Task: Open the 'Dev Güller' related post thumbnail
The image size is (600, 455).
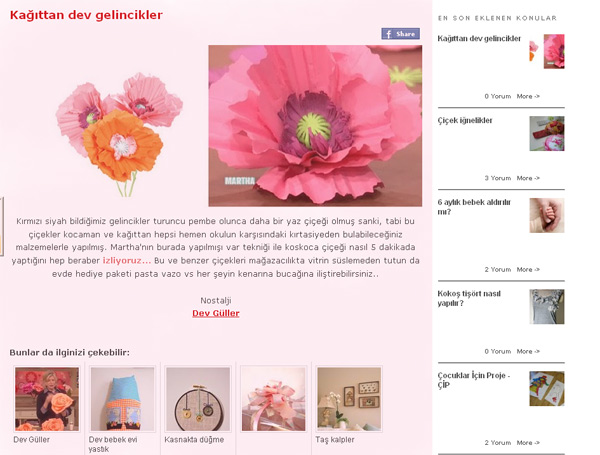Action: pos(47,399)
